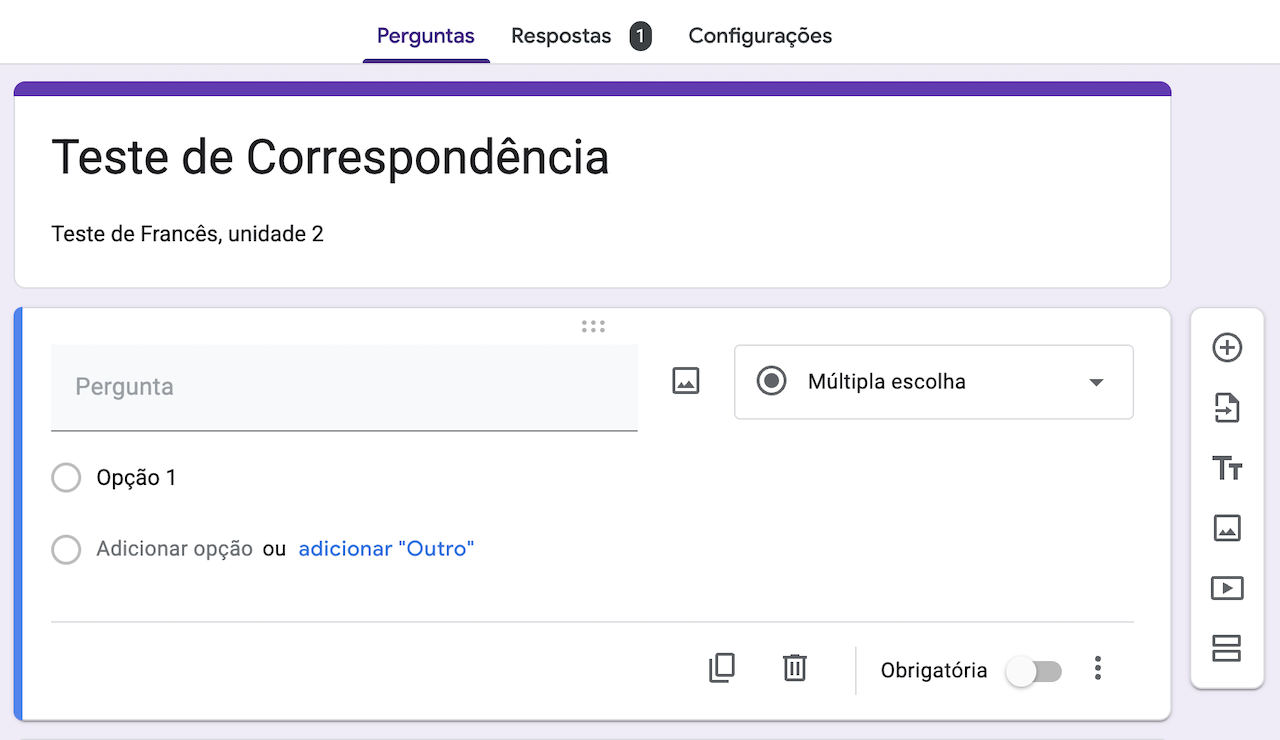Viewport: 1280px width, 740px height.
Task: Click the add section icon
Action: click(1227, 648)
